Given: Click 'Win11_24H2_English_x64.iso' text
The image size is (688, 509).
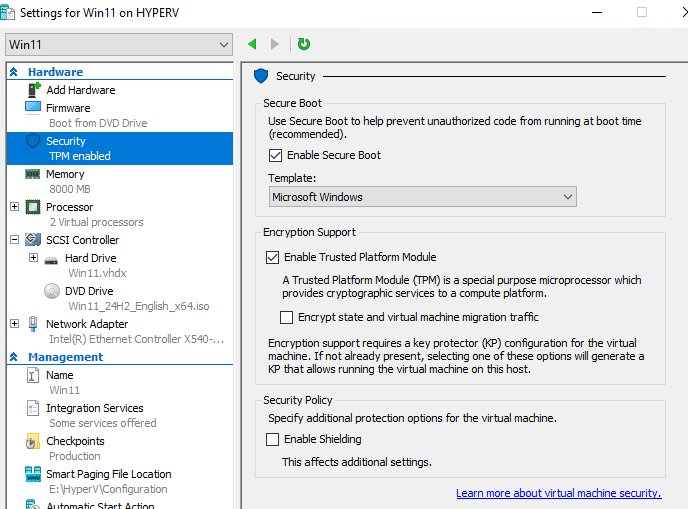Looking at the screenshot, I should coord(139,306).
